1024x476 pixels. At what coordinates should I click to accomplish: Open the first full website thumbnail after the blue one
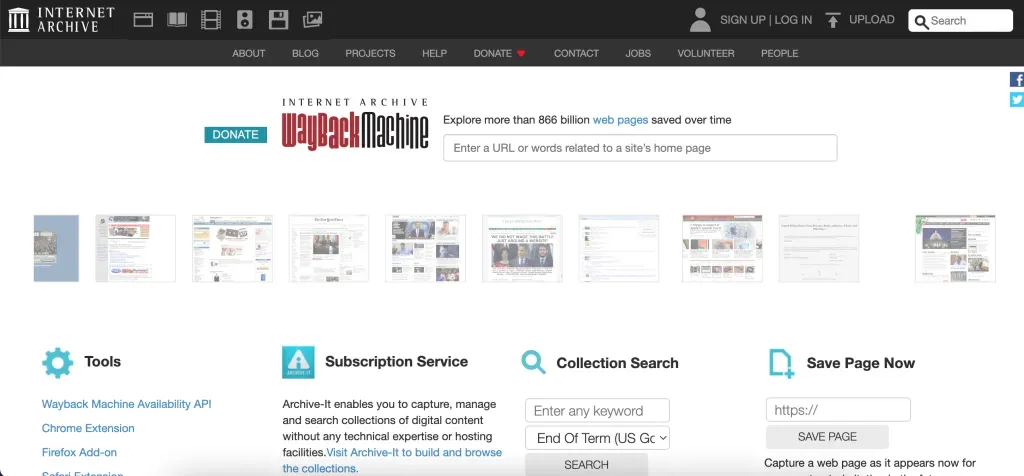coord(135,249)
